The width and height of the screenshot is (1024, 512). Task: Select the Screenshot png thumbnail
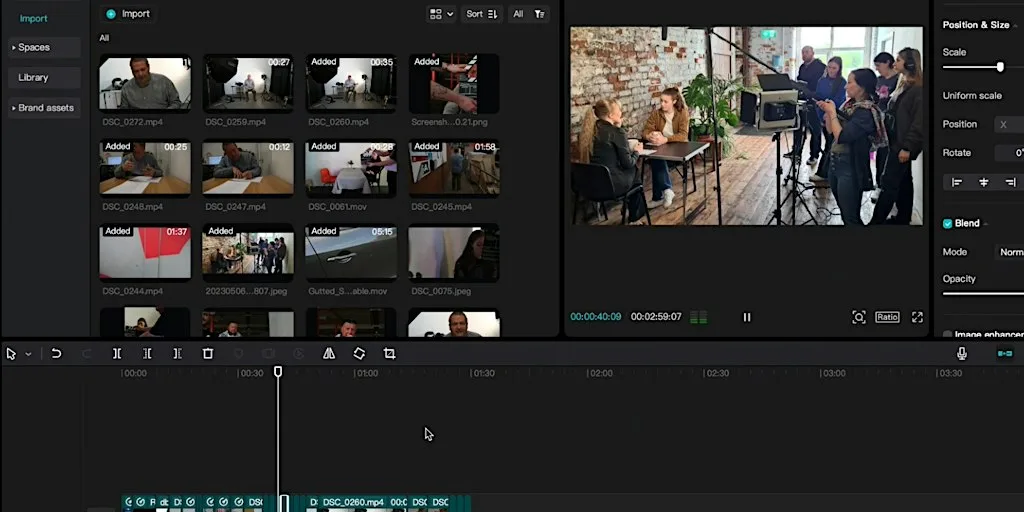[x=454, y=83]
